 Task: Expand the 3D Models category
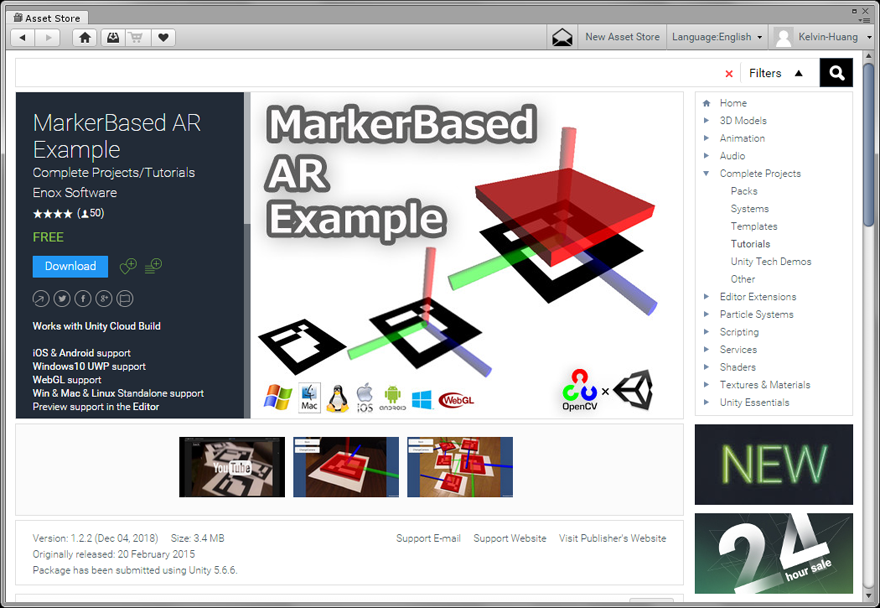707,120
